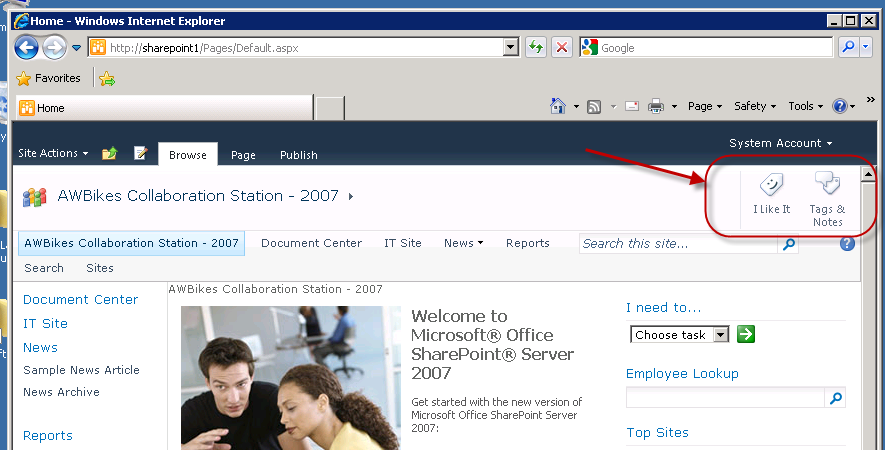This screenshot has height=450, width=885.
Task: Click the browser Back arrow button
Action: (26, 47)
